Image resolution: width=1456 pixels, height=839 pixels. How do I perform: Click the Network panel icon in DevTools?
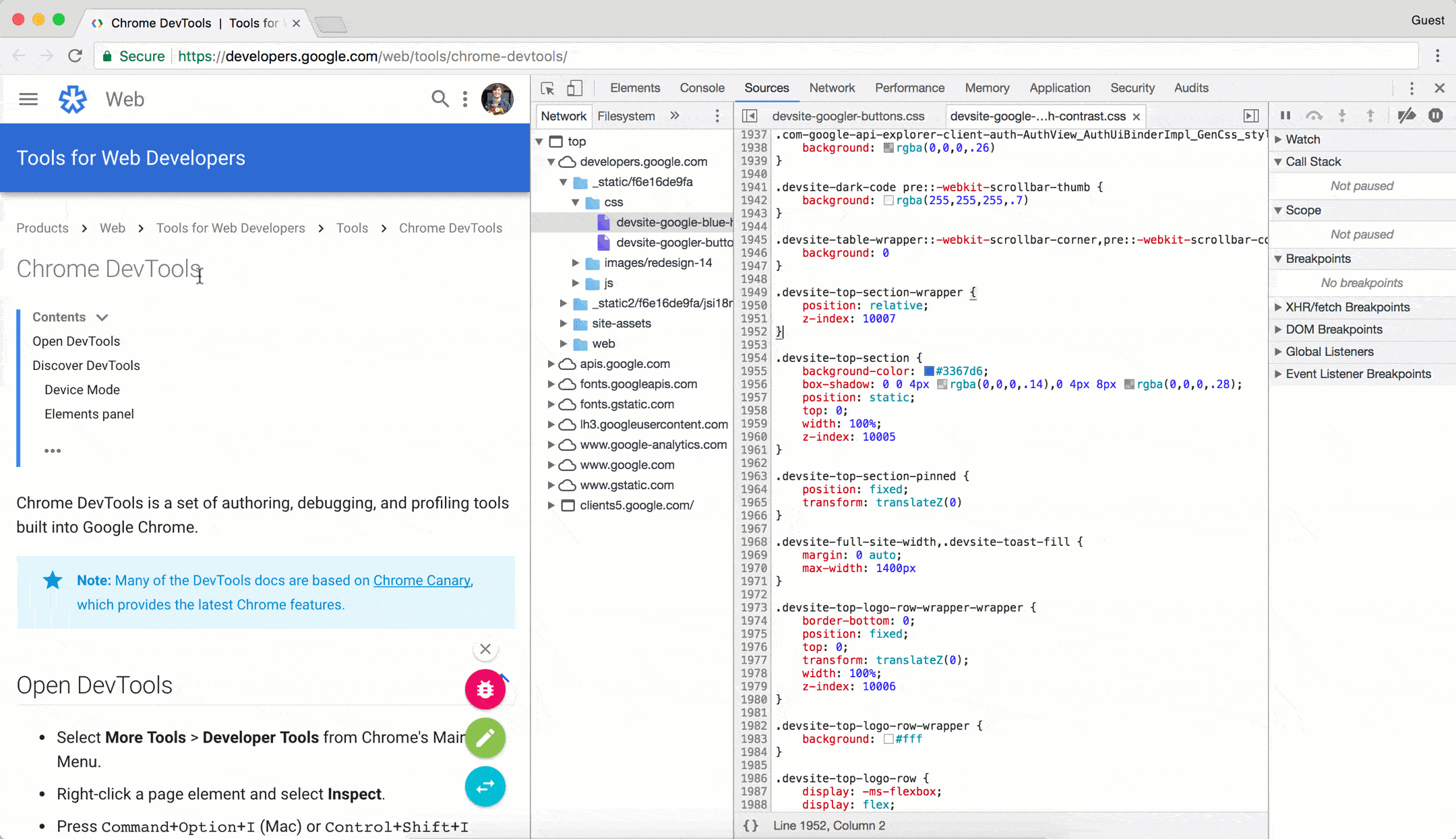tap(832, 88)
